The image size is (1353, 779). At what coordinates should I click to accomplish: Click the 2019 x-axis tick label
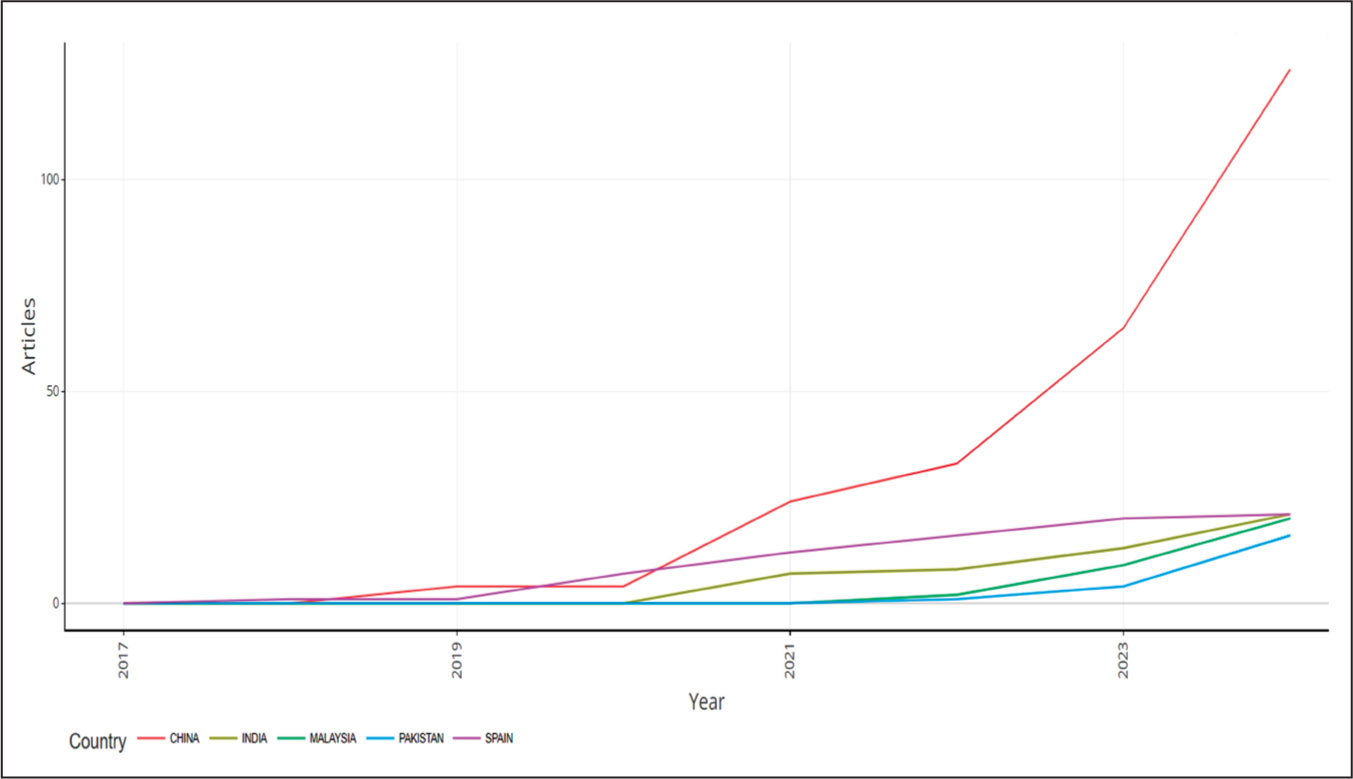pos(457,662)
